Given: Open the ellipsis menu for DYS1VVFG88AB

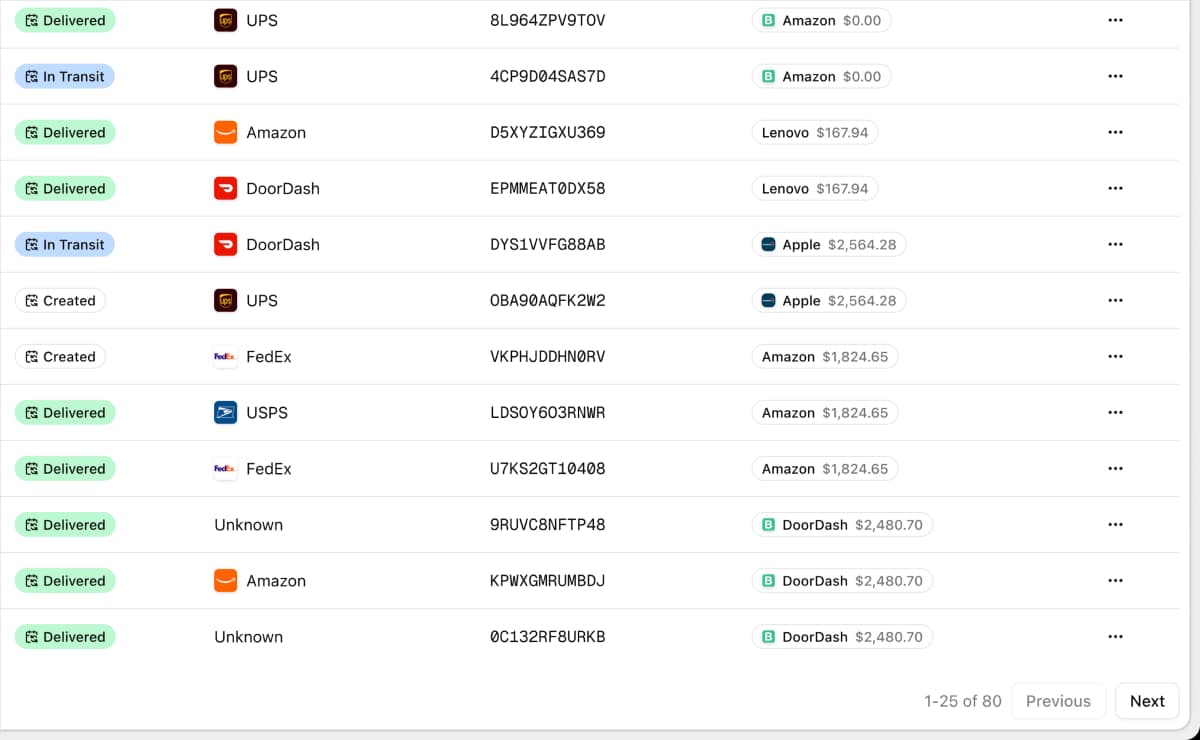Looking at the screenshot, I should click(x=1115, y=244).
